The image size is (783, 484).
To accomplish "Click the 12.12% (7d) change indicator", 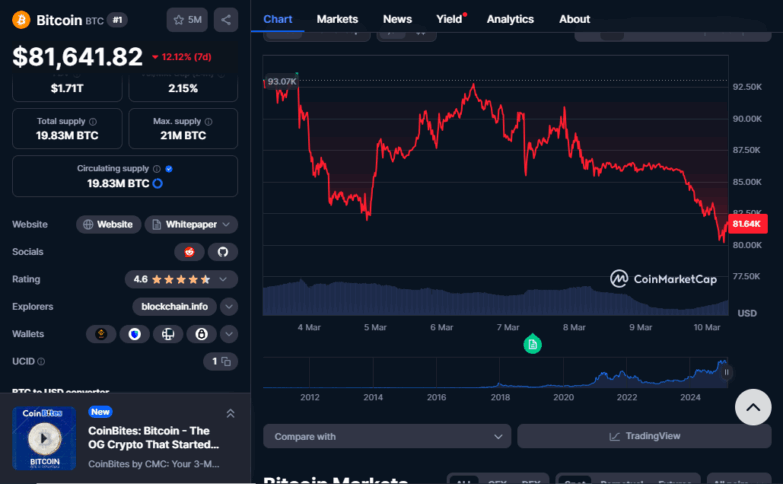I will pos(182,57).
